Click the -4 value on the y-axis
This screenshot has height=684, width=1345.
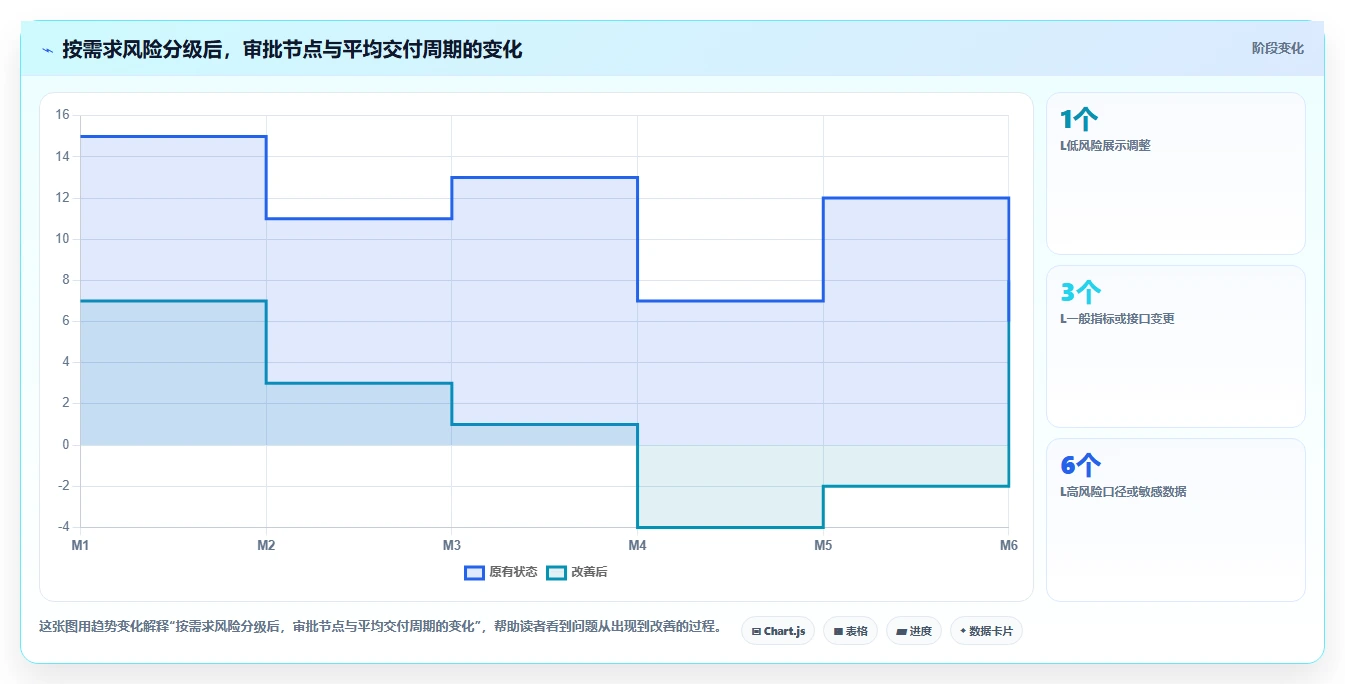tap(62, 527)
